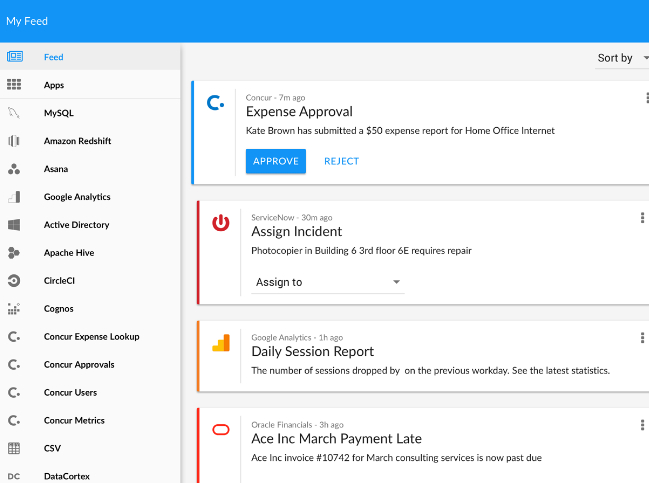649x483 pixels.
Task: Click the Google Analytics logo on session report card
Action: 221,343
